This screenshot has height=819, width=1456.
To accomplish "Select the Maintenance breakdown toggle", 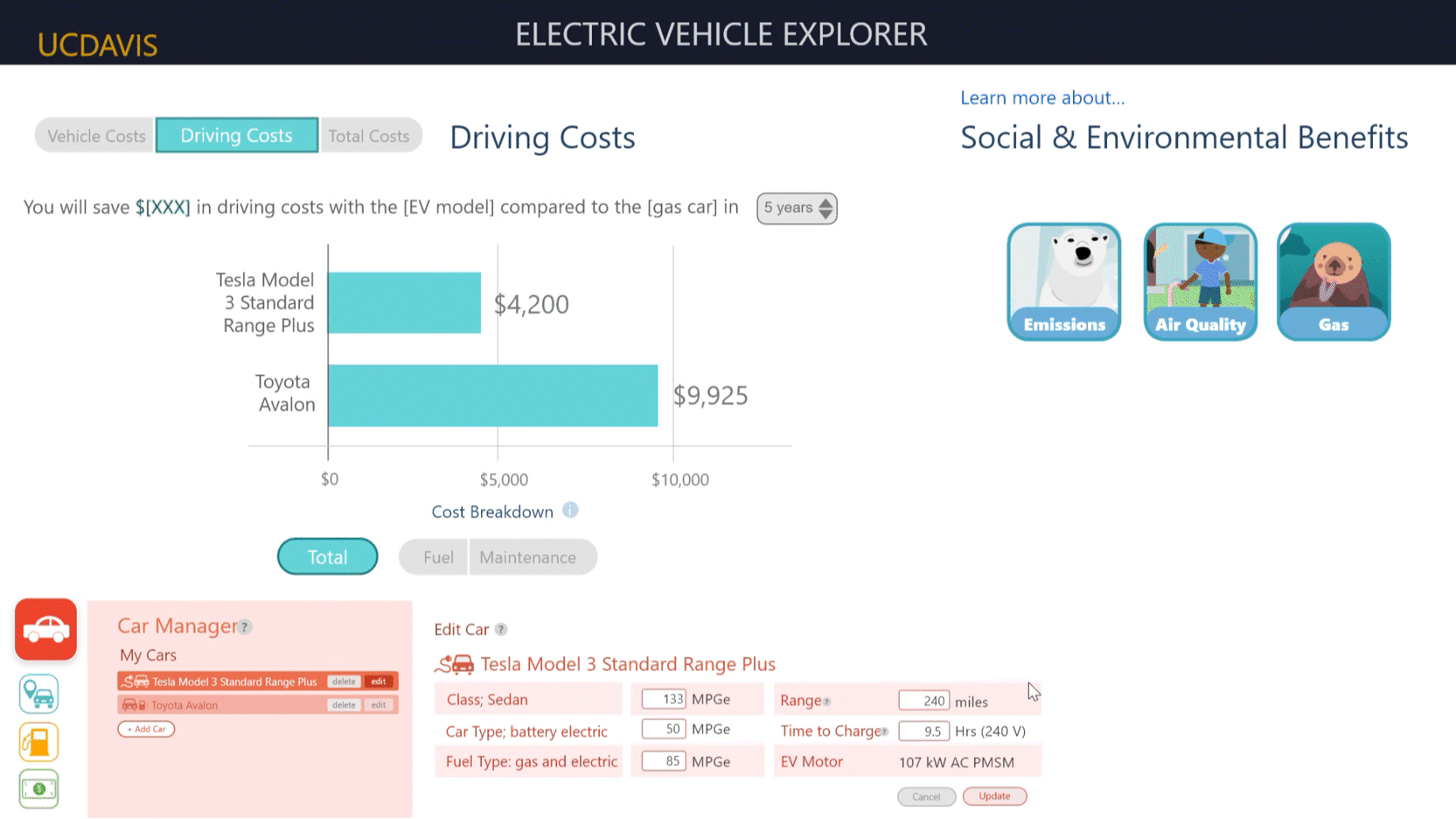I will (533, 557).
